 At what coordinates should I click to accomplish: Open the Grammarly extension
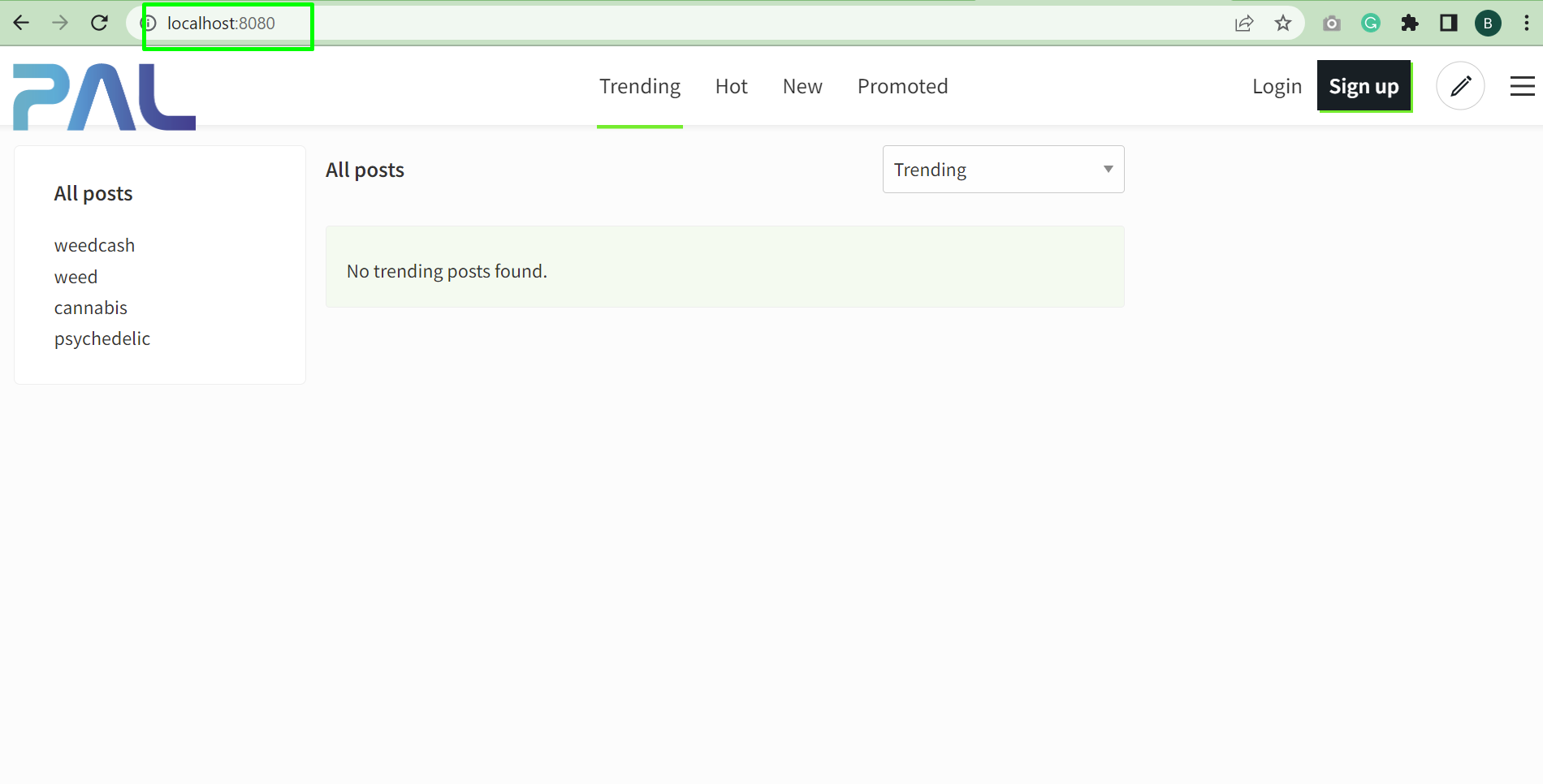click(1371, 23)
